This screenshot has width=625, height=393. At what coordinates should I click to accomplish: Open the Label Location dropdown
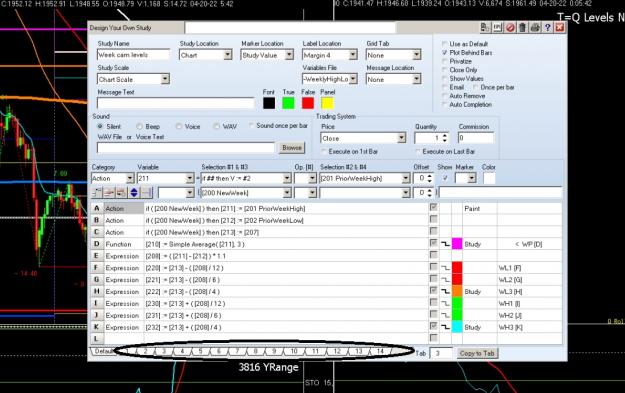click(x=353, y=55)
